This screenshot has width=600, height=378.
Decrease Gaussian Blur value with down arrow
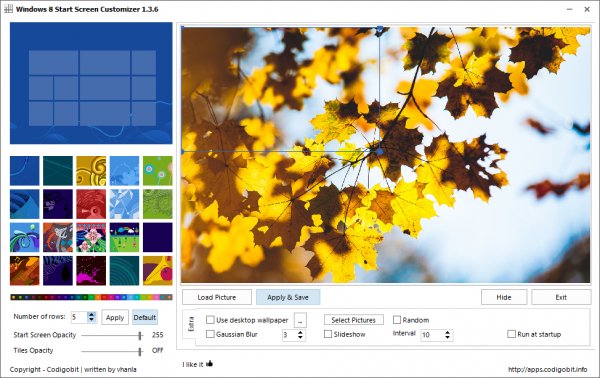click(x=300, y=337)
